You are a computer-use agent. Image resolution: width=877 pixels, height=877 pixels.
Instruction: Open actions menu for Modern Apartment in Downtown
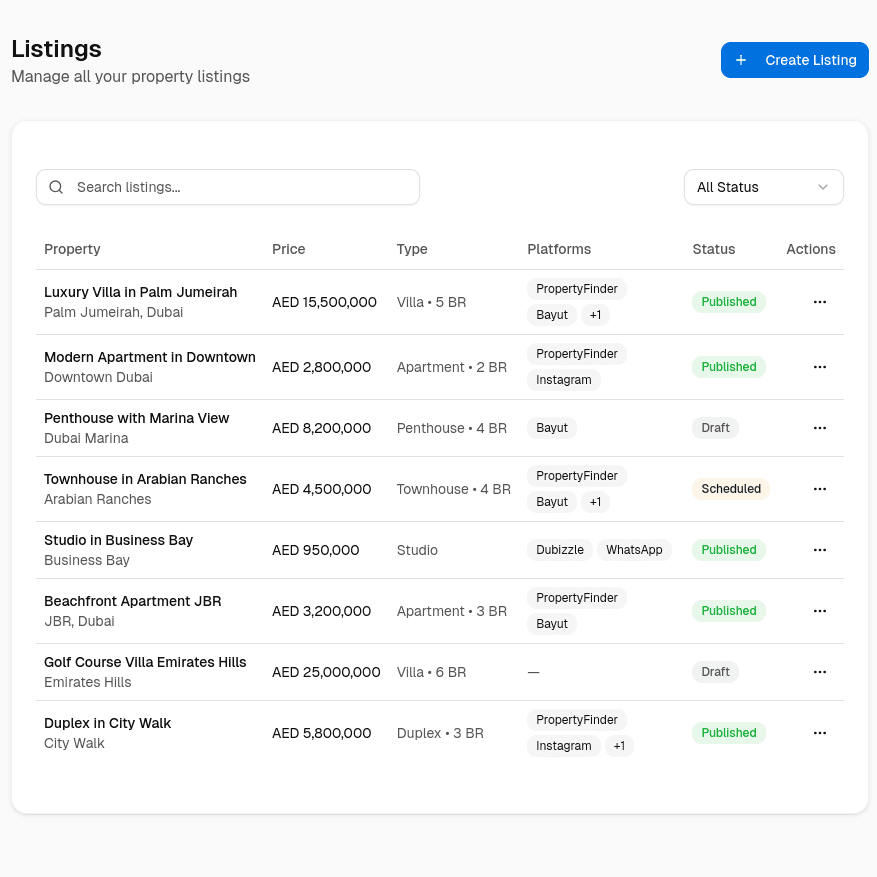coord(819,367)
